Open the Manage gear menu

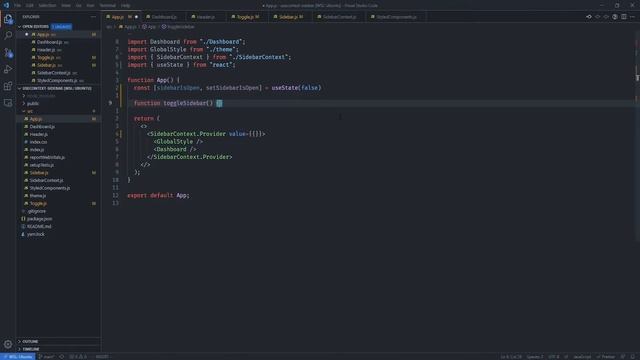8,344
